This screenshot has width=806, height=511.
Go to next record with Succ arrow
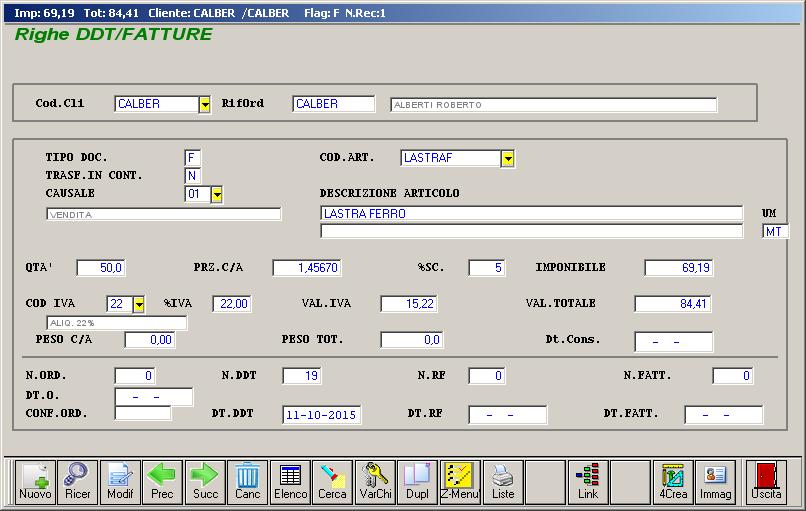[205, 482]
